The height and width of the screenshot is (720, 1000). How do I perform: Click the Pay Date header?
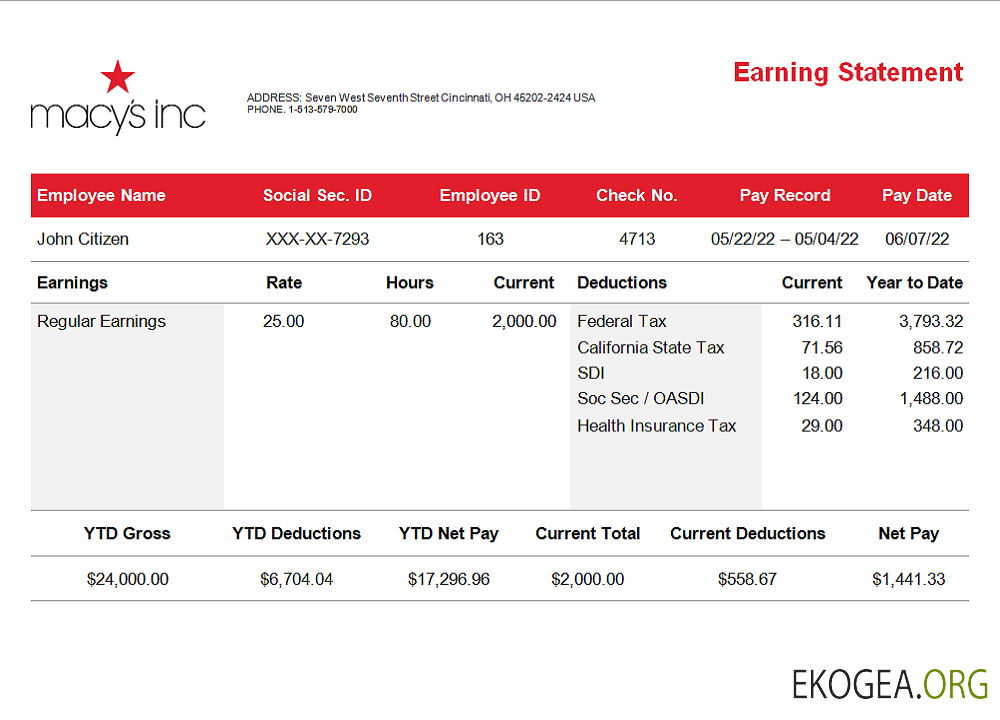917,196
